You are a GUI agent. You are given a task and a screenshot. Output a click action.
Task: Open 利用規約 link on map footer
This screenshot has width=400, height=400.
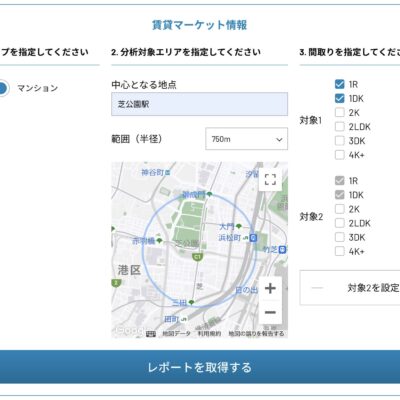[209, 334]
